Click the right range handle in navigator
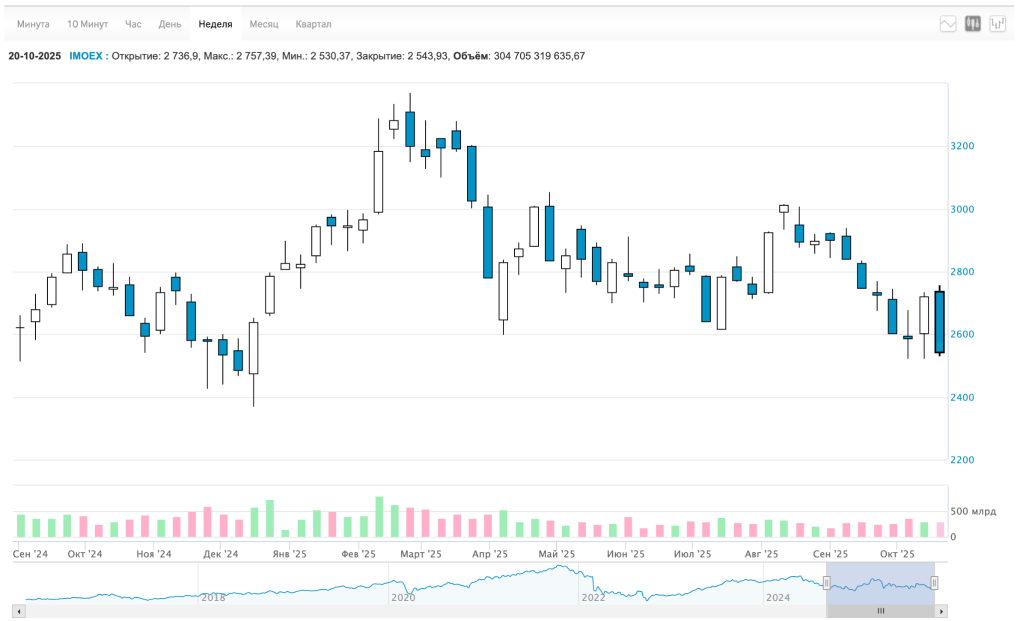This screenshot has width=1023, height=621. [x=934, y=583]
